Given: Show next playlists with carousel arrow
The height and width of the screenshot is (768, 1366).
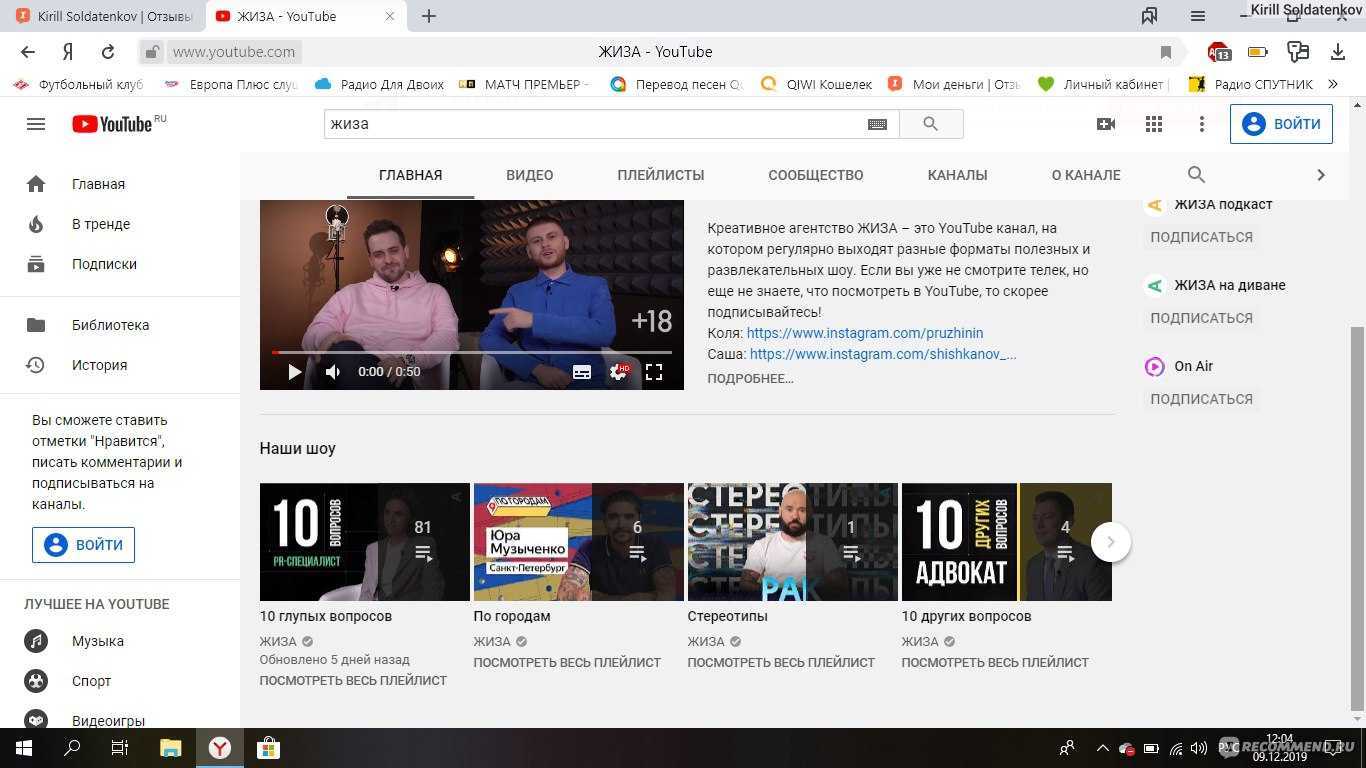Looking at the screenshot, I should click(x=1110, y=542).
